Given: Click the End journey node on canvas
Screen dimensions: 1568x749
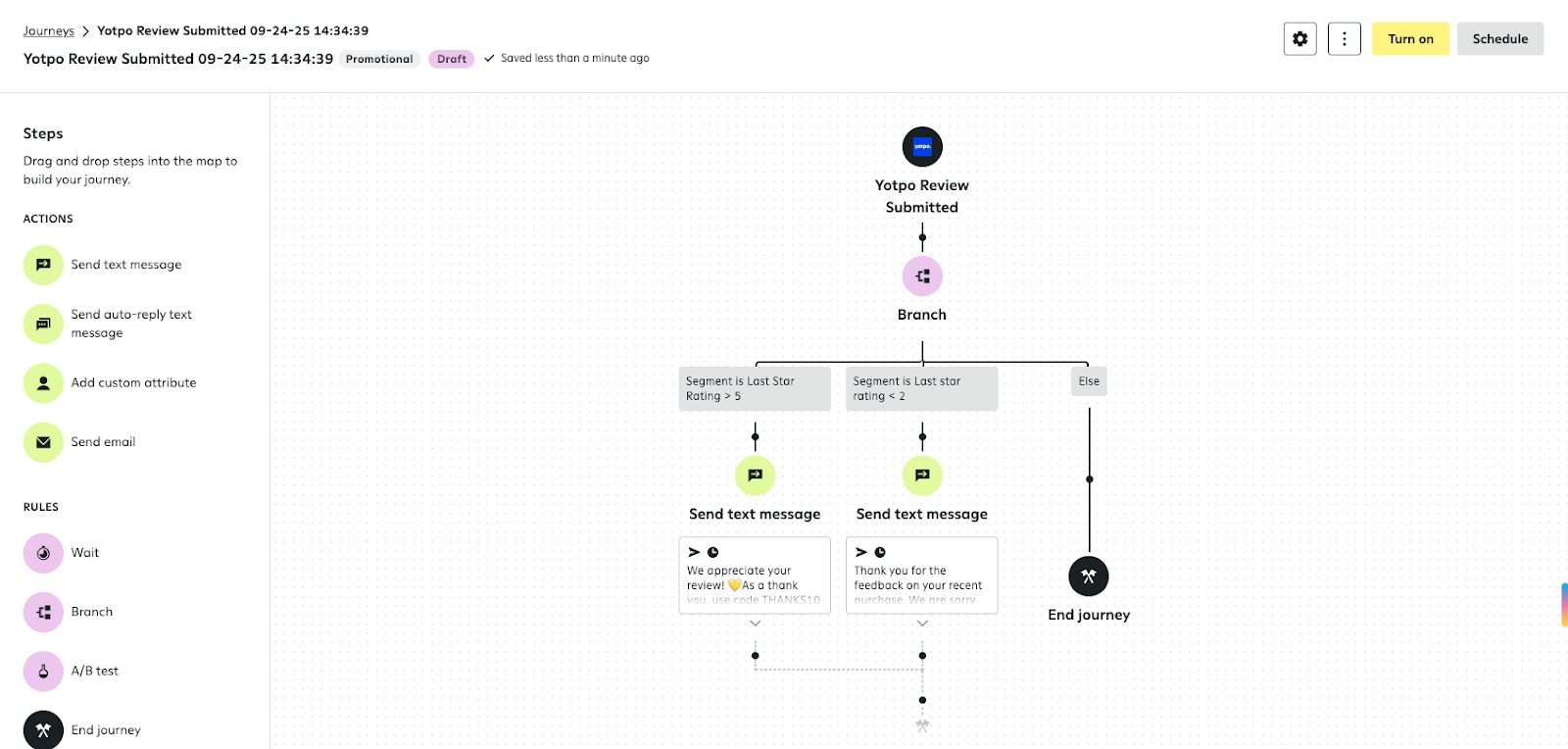Looking at the screenshot, I should point(1089,576).
